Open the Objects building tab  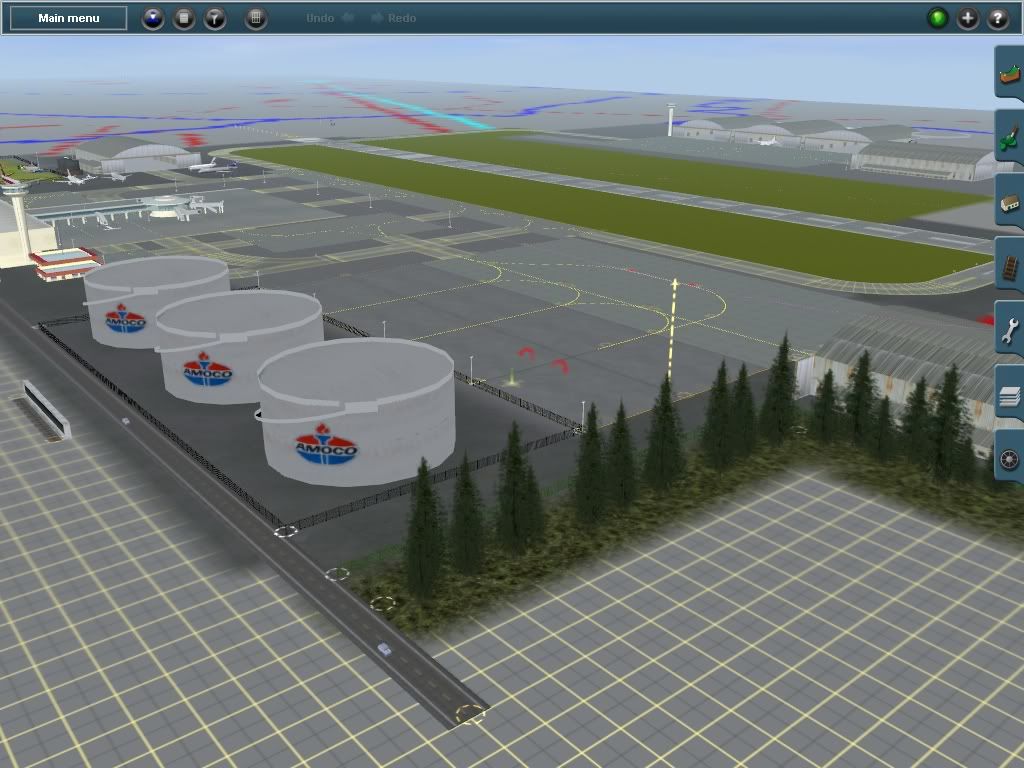pyautogui.click(x=1009, y=202)
